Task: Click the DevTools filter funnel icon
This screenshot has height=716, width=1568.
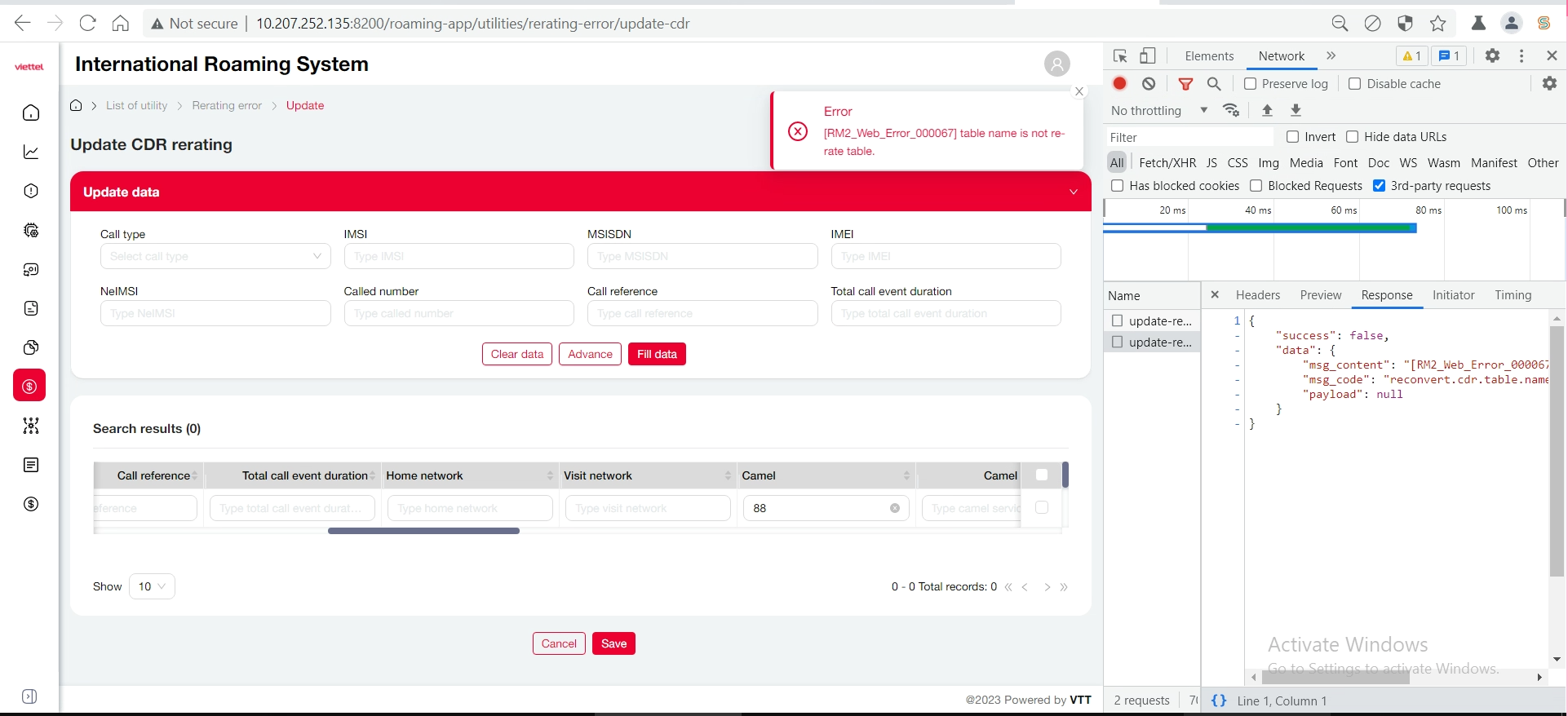Action: (x=1185, y=83)
